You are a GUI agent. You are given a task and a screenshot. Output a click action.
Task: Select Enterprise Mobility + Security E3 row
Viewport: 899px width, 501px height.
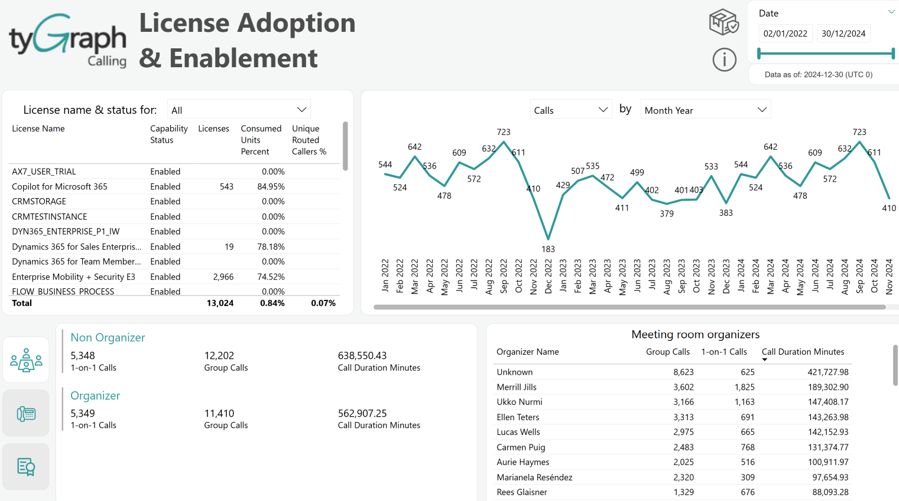pyautogui.click(x=175, y=276)
